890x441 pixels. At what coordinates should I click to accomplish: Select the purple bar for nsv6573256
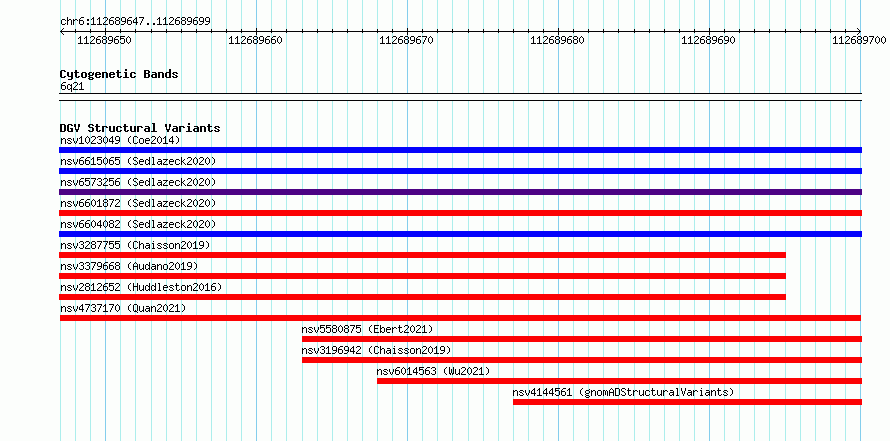coord(460,192)
